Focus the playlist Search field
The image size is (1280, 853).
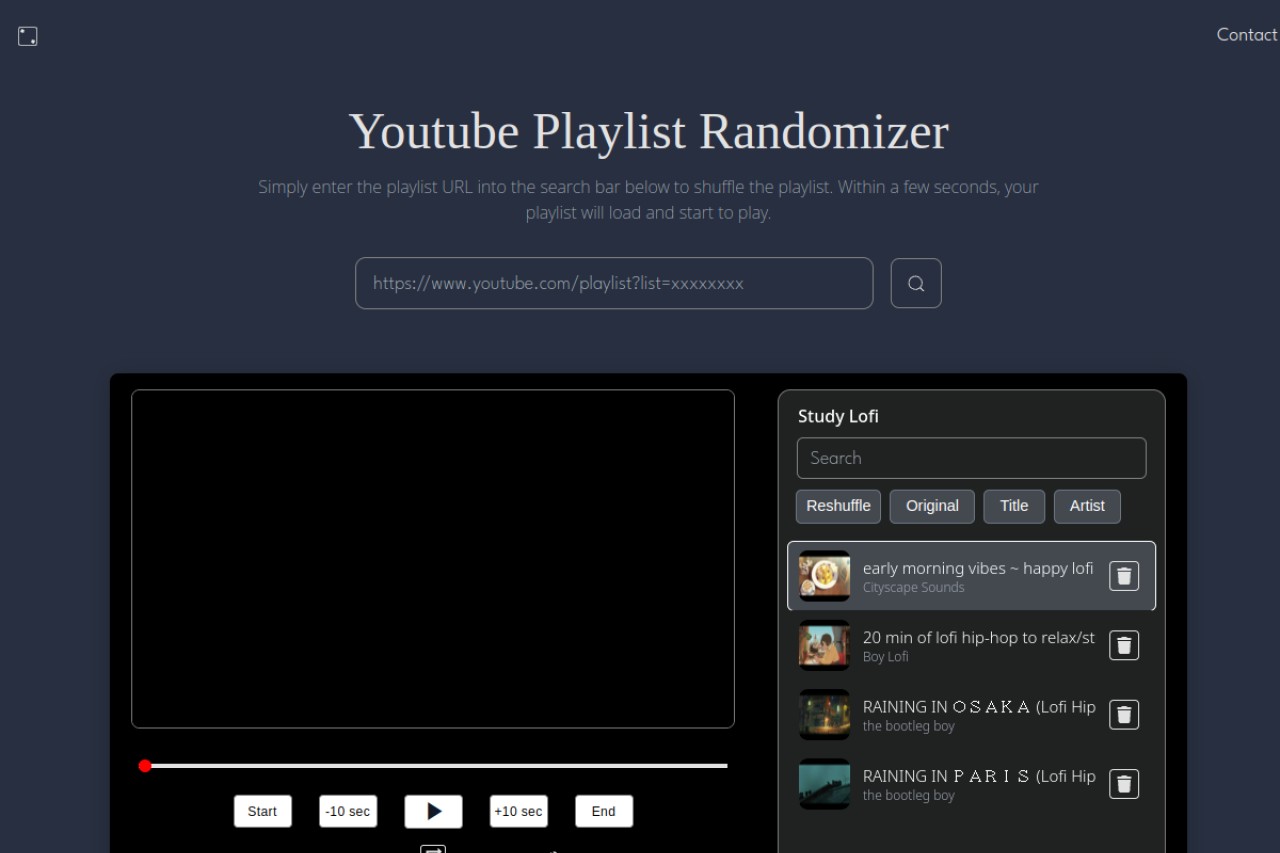(x=971, y=458)
